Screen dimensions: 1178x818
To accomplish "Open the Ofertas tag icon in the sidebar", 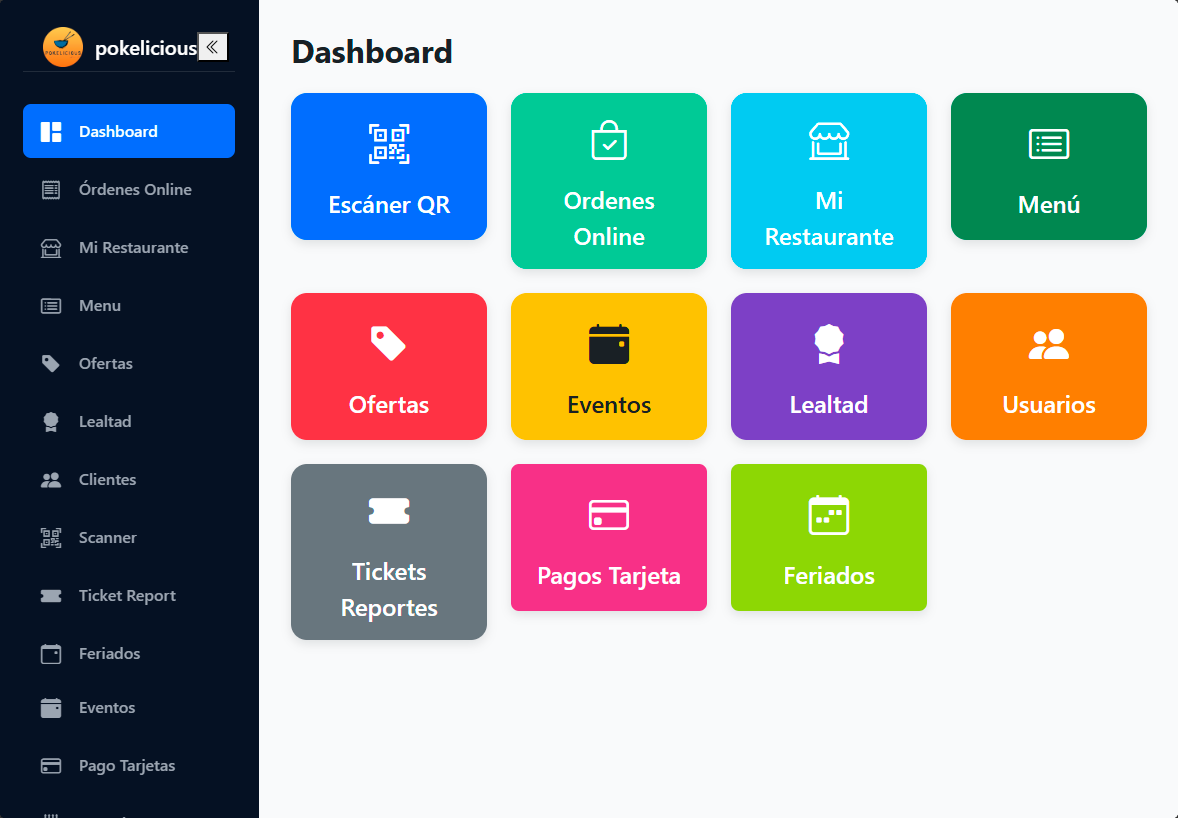I will [x=50, y=363].
